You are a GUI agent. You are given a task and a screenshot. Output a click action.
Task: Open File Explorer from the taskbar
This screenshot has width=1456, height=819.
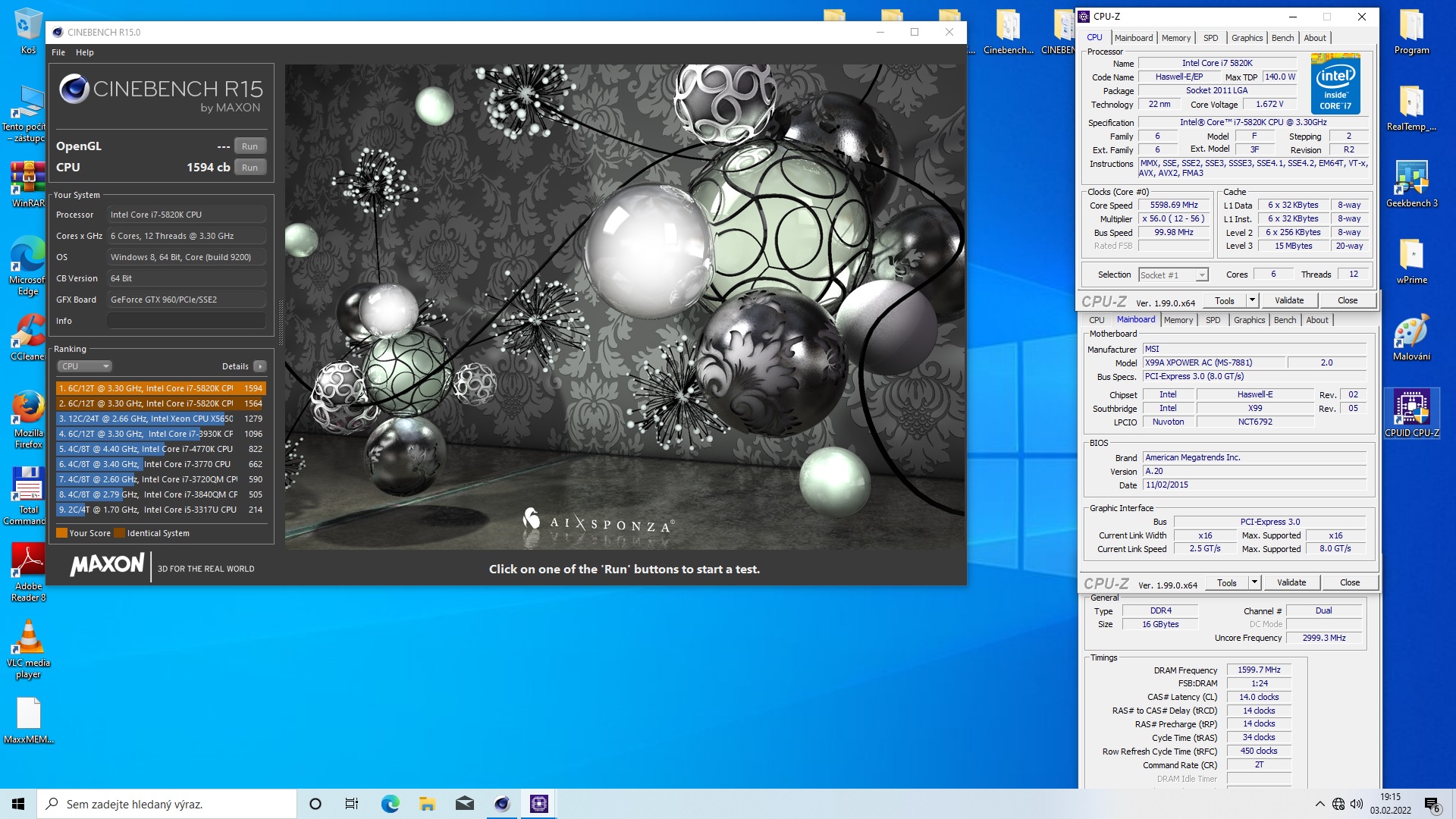tap(427, 804)
